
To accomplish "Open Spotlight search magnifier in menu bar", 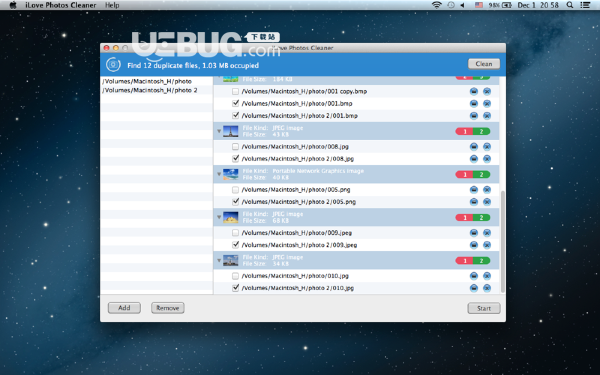I will [x=570, y=5].
